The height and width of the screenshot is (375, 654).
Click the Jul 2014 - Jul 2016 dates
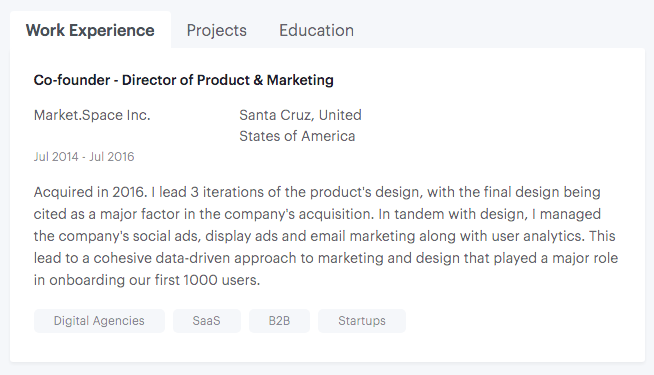84,157
